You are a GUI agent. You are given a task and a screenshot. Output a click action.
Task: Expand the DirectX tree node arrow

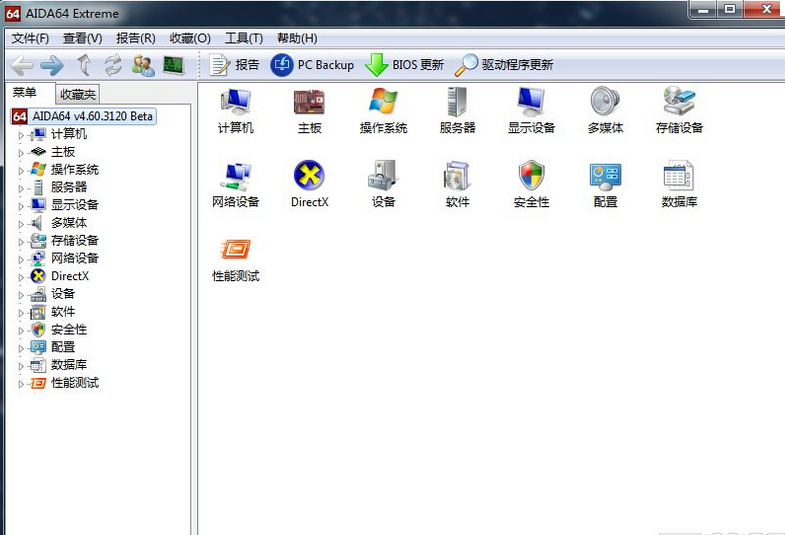(21, 277)
